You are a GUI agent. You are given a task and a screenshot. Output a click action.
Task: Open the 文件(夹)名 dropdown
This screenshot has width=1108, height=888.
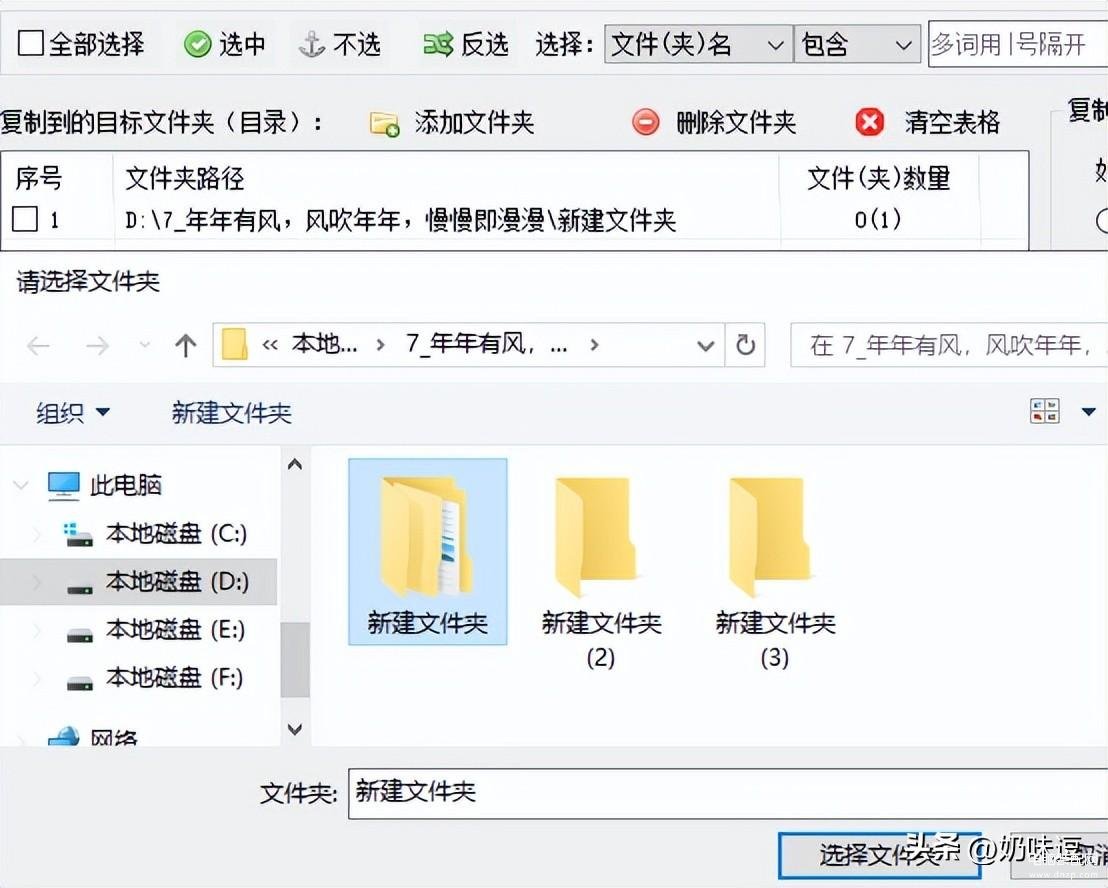point(698,45)
